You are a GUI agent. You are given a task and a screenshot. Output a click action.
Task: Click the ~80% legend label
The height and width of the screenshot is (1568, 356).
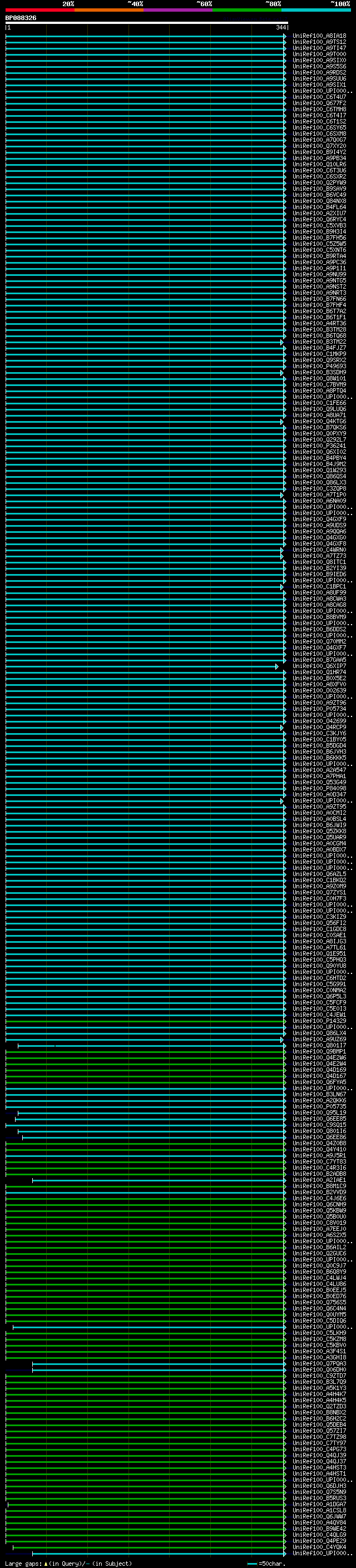coord(273,4)
